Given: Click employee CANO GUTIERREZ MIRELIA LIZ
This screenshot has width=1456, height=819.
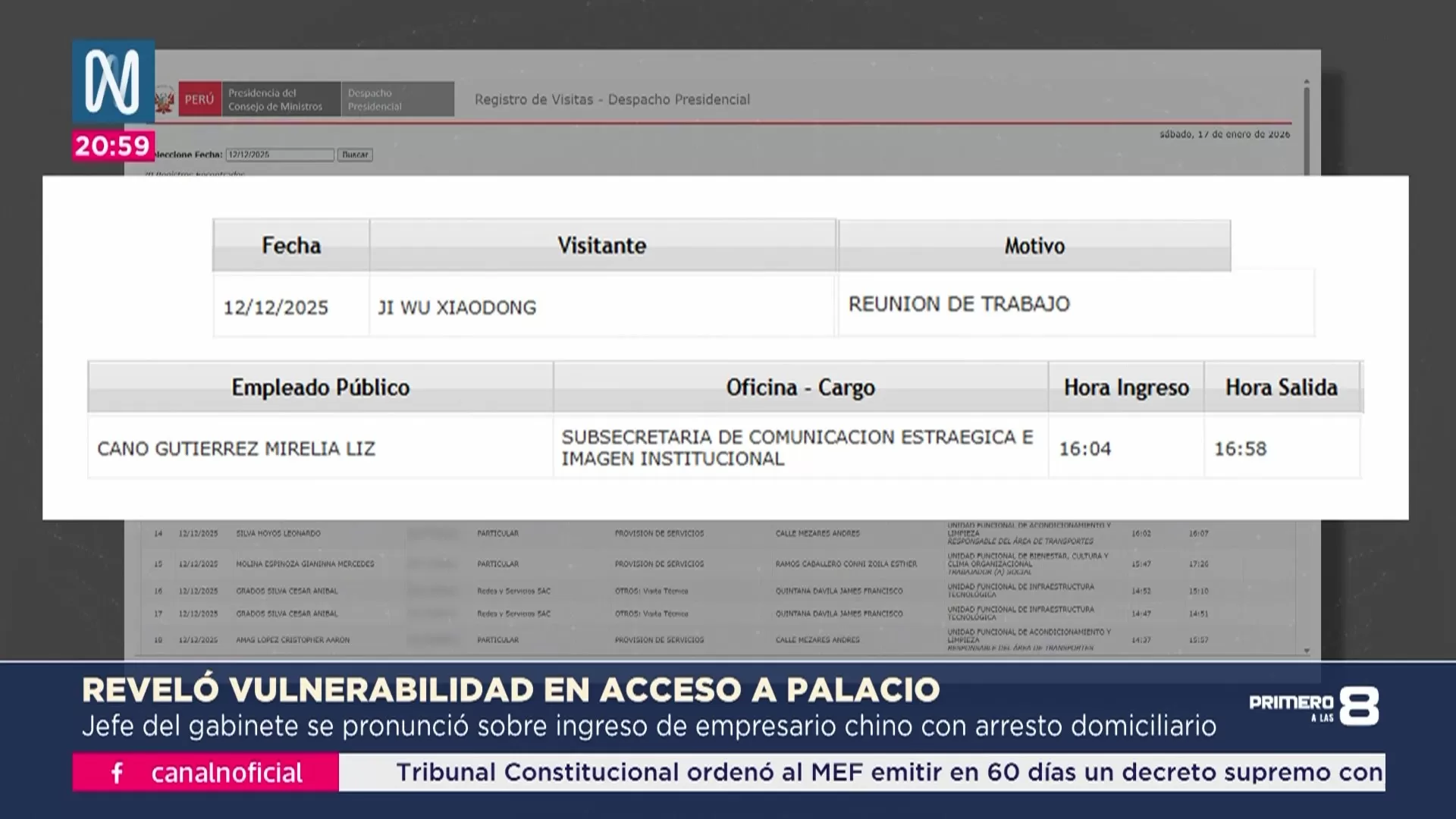Looking at the screenshot, I should click(x=237, y=449).
